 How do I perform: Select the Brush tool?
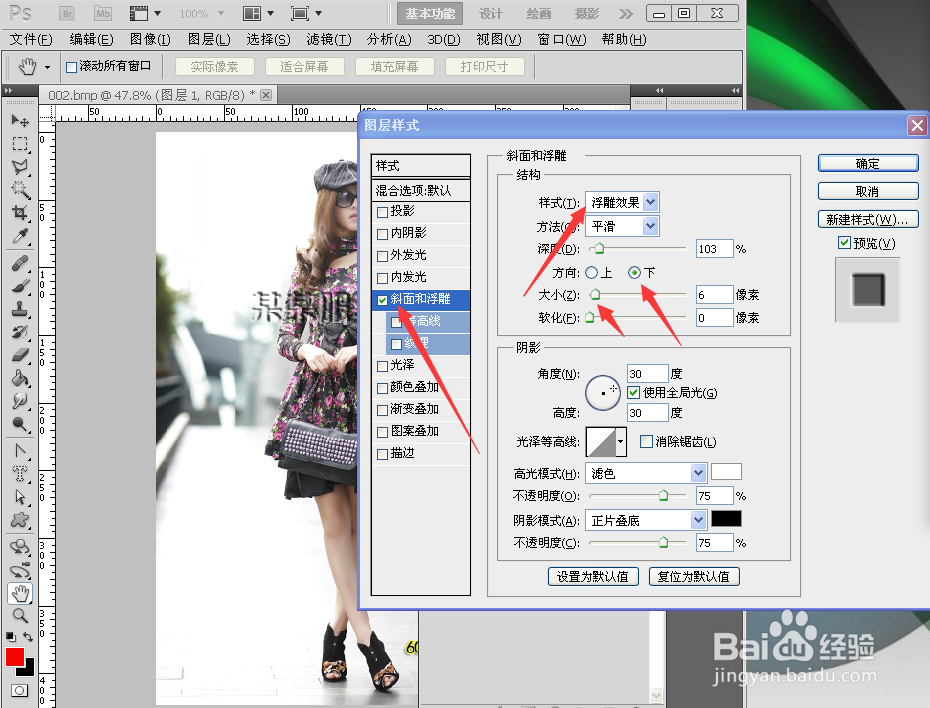(20, 286)
